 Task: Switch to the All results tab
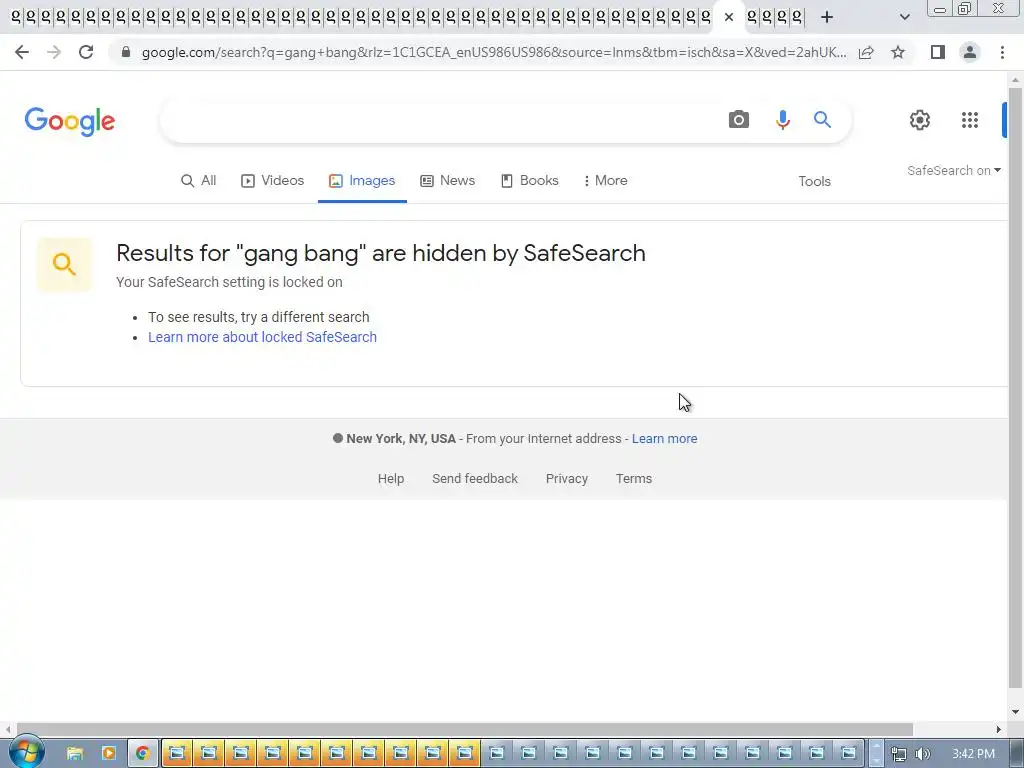pyautogui.click(x=199, y=181)
